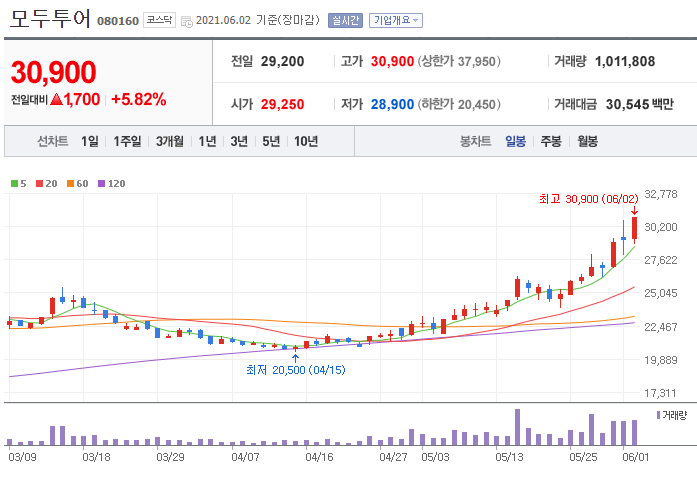
Task: Click the 모두투어 stock name title
Action: [50, 19]
